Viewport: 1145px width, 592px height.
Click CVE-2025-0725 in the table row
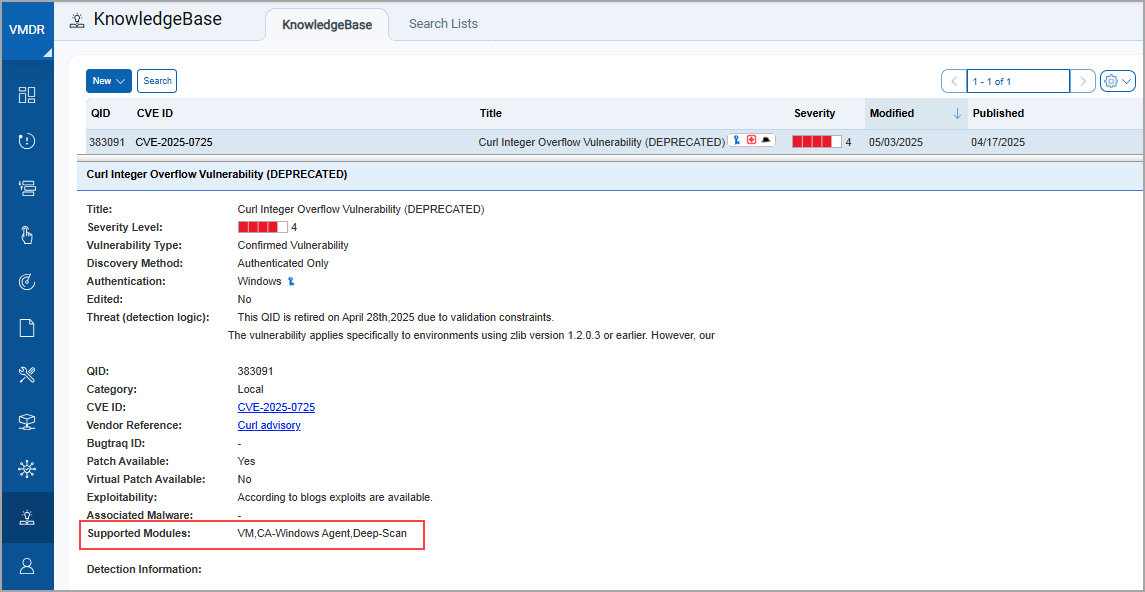(x=174, y=142)
